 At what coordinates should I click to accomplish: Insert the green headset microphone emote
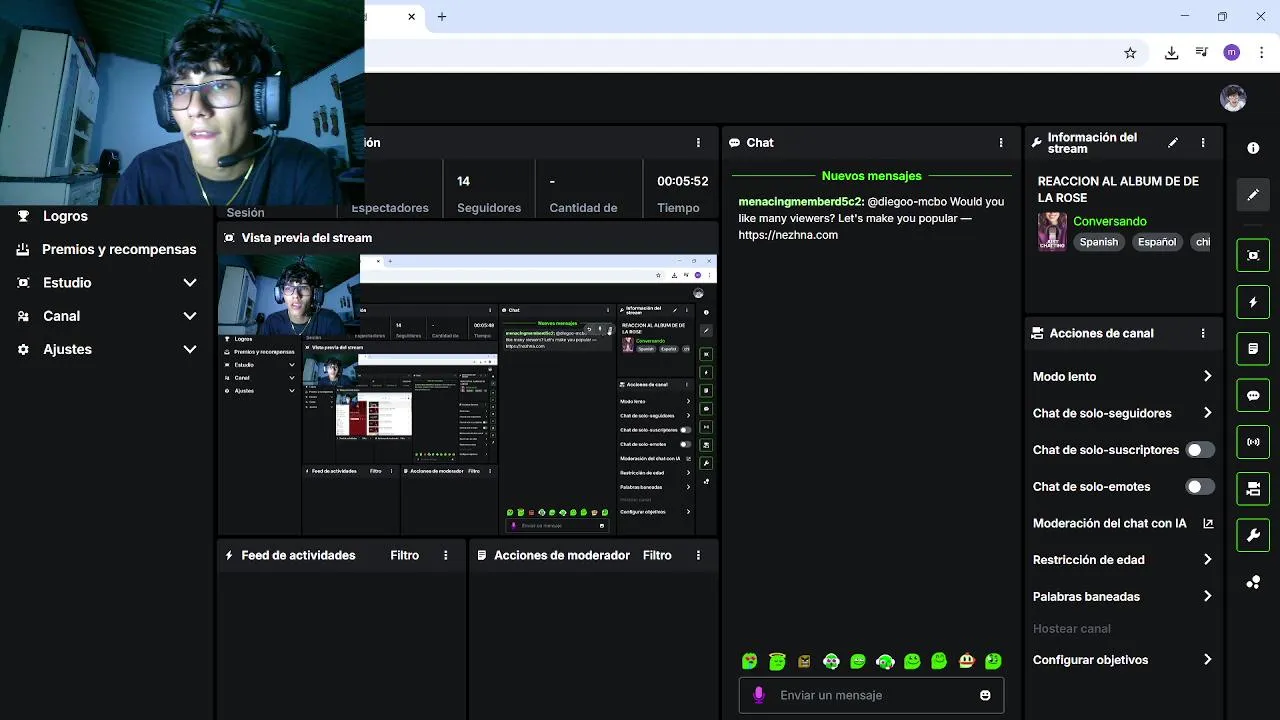point(885,661)
